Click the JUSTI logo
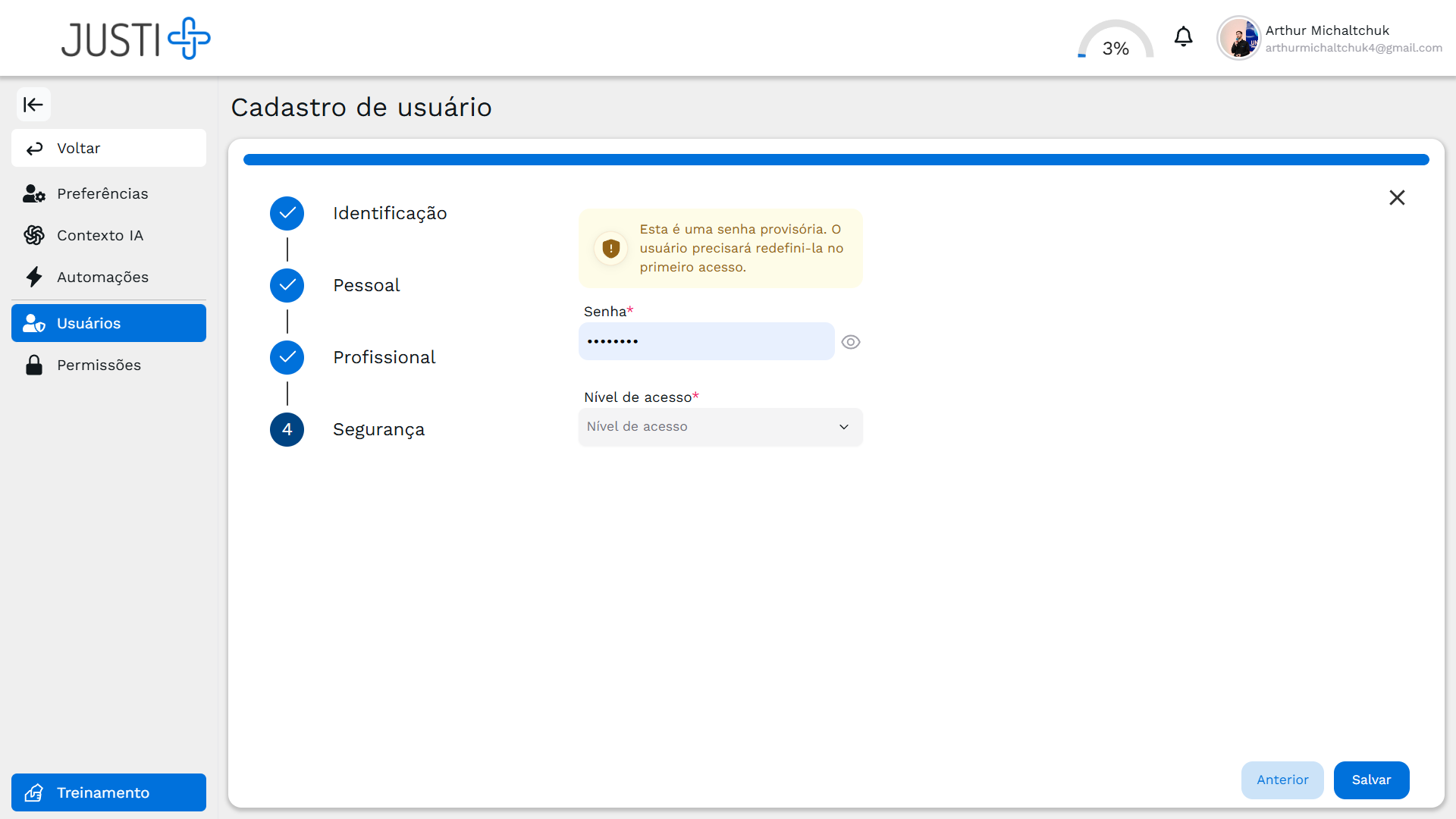Screen dimensions: 1456x819 (x=136, y=39)
